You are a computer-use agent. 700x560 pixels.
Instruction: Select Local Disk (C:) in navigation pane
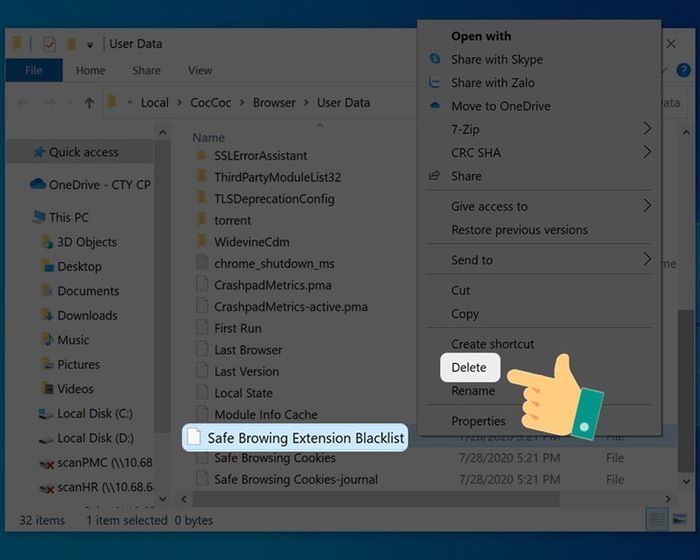coord(86,414)
